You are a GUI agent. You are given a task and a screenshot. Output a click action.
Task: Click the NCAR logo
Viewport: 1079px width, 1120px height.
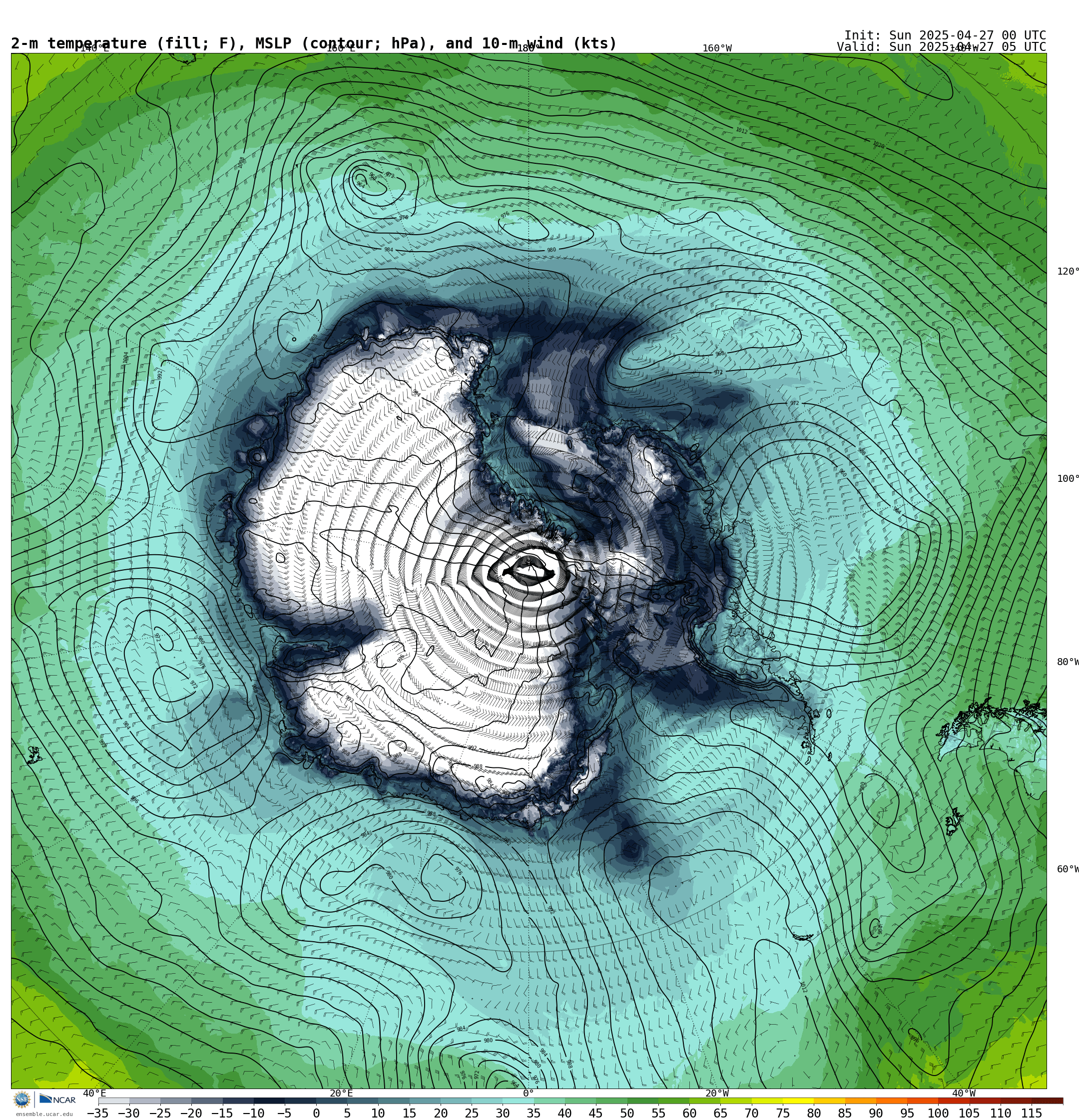57,1100
